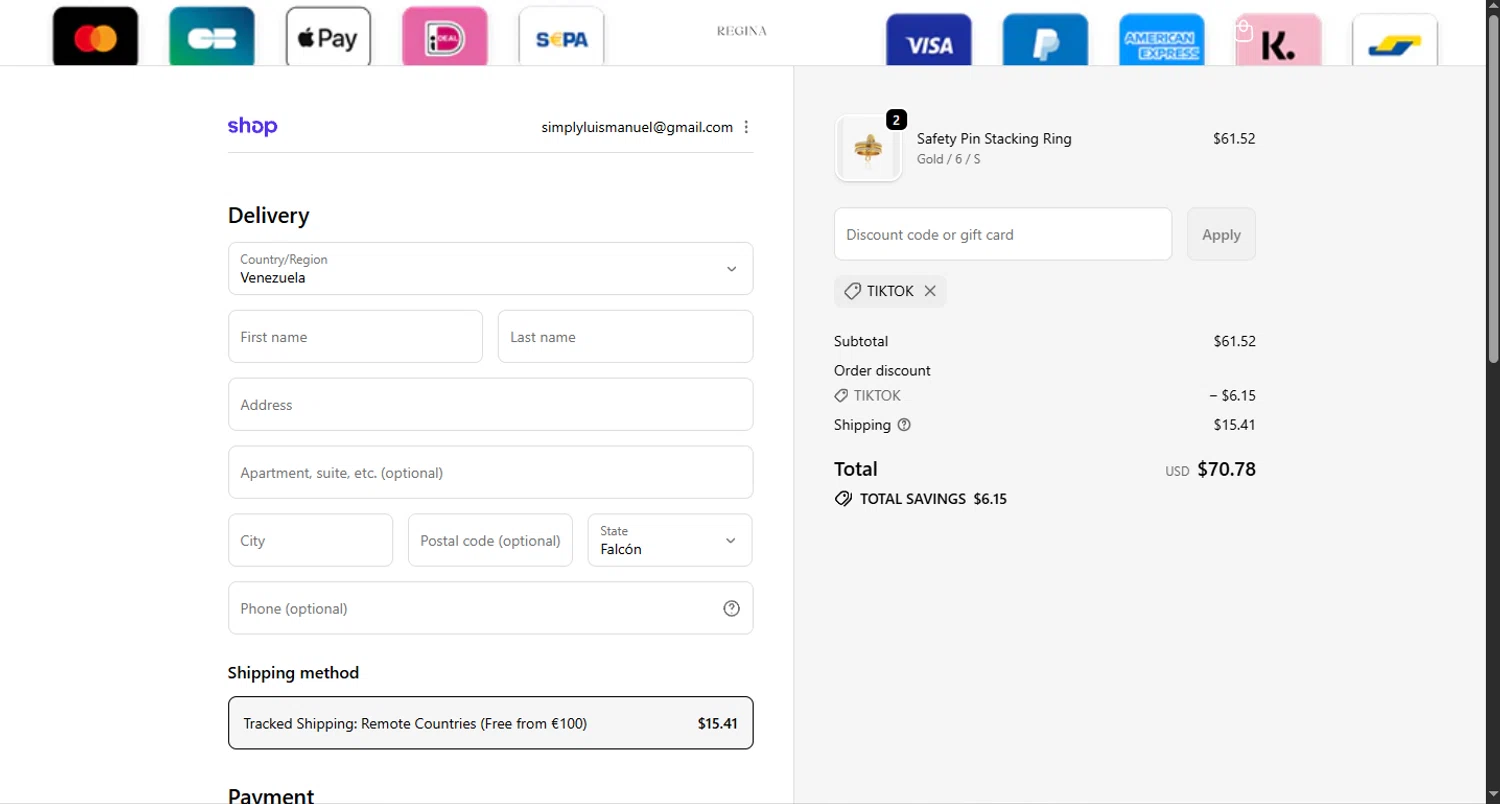Click the Safety Pin Stacking Ring title
The image size is (1500, 804).
994,139
